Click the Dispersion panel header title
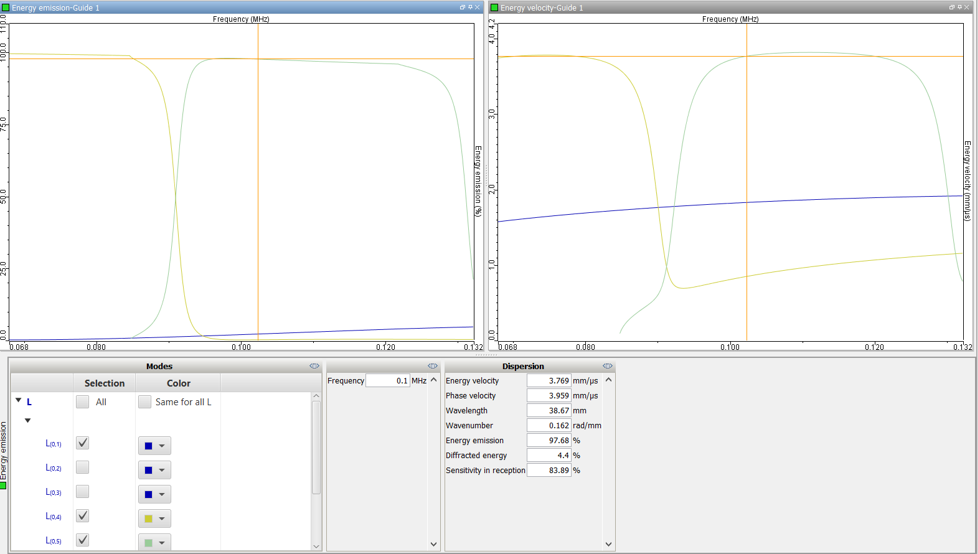Image resolution: width=978 pixels, height=554 pixels. [x=523, y=366]
